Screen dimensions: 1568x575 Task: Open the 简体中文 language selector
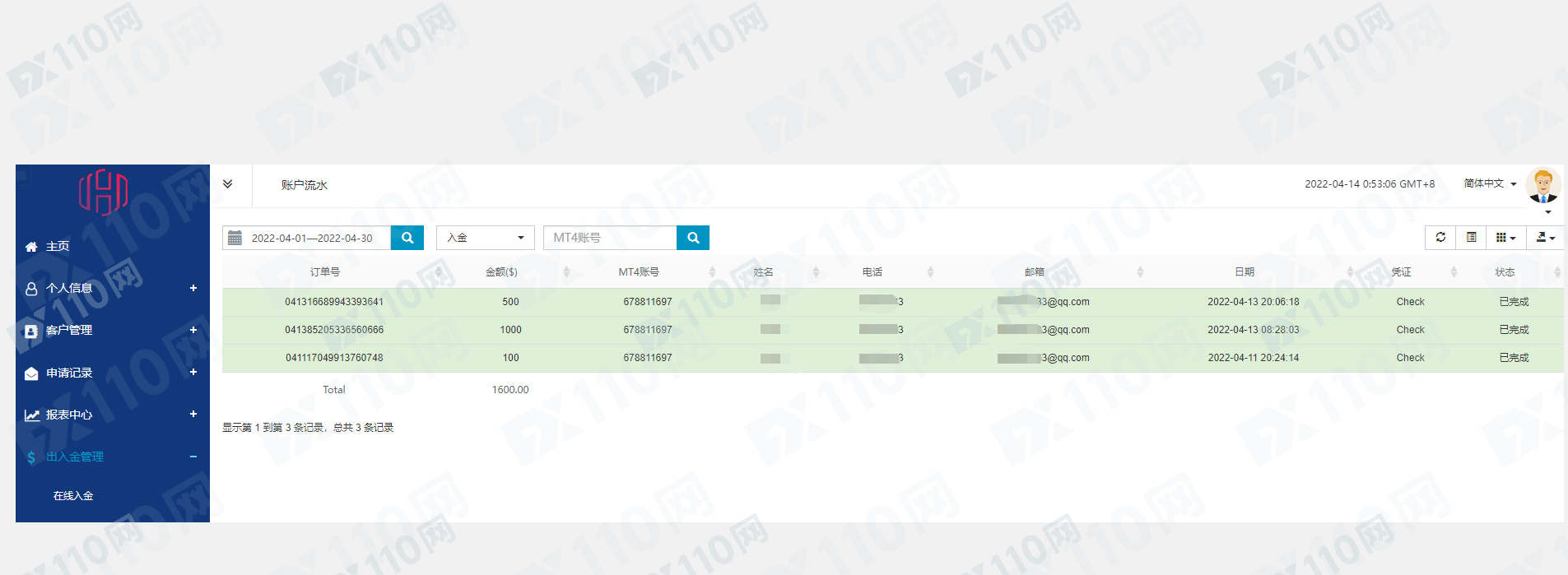(1490, 183)
